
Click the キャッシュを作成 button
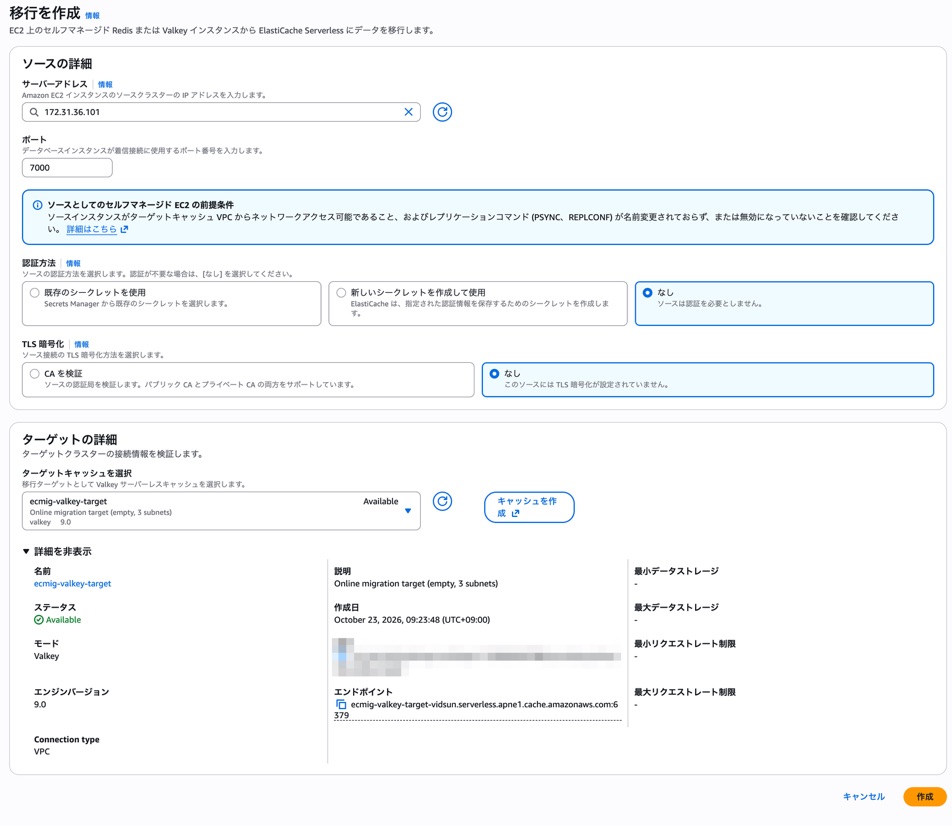click(529, 507)
